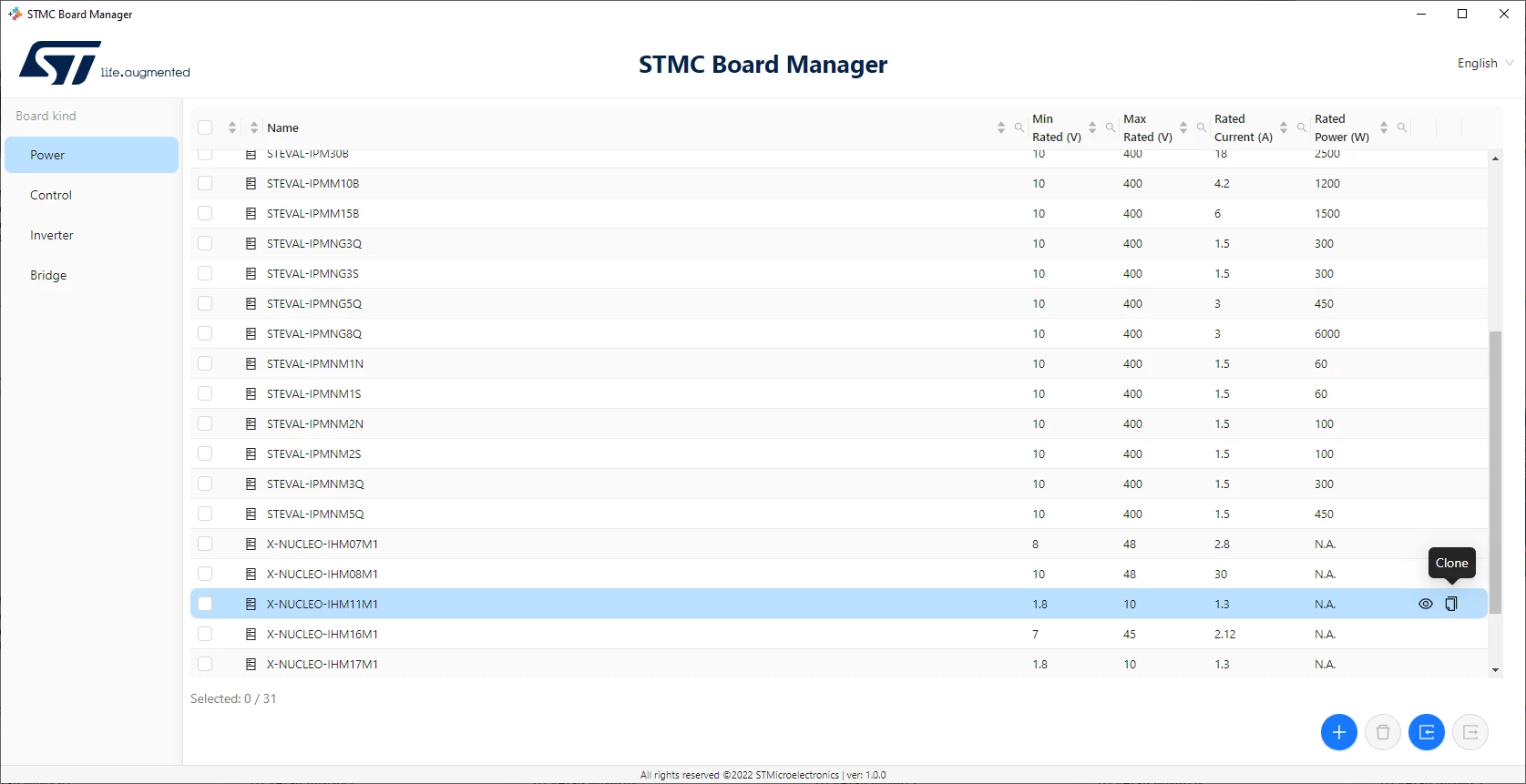Click the scrollbar down arrow
The image size is (1526, 784).
click(1495, 670)
